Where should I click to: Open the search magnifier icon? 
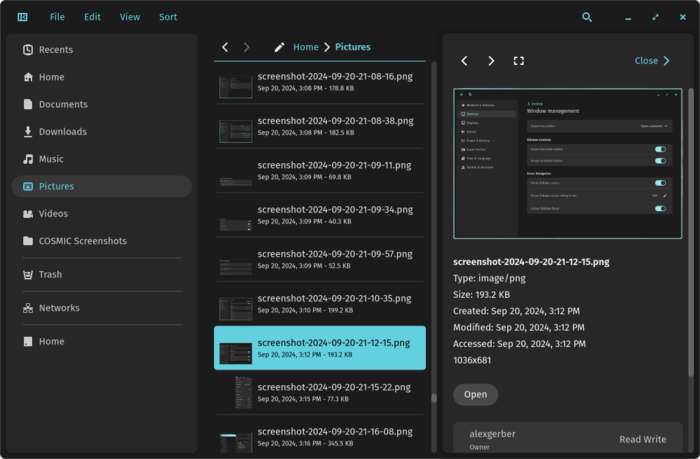(x=587, y=17)
